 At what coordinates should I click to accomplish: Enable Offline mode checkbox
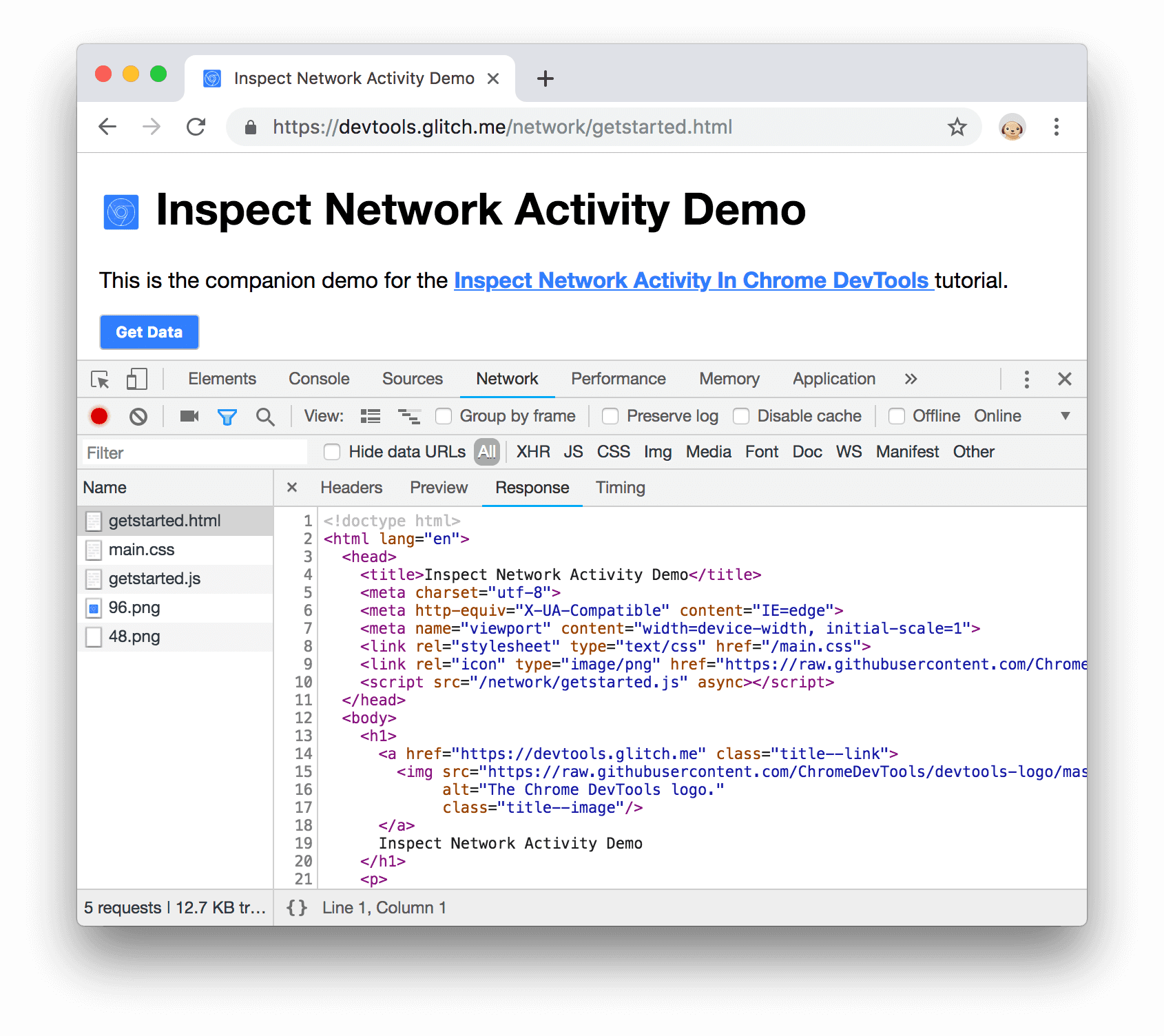[x=897, y=416]
